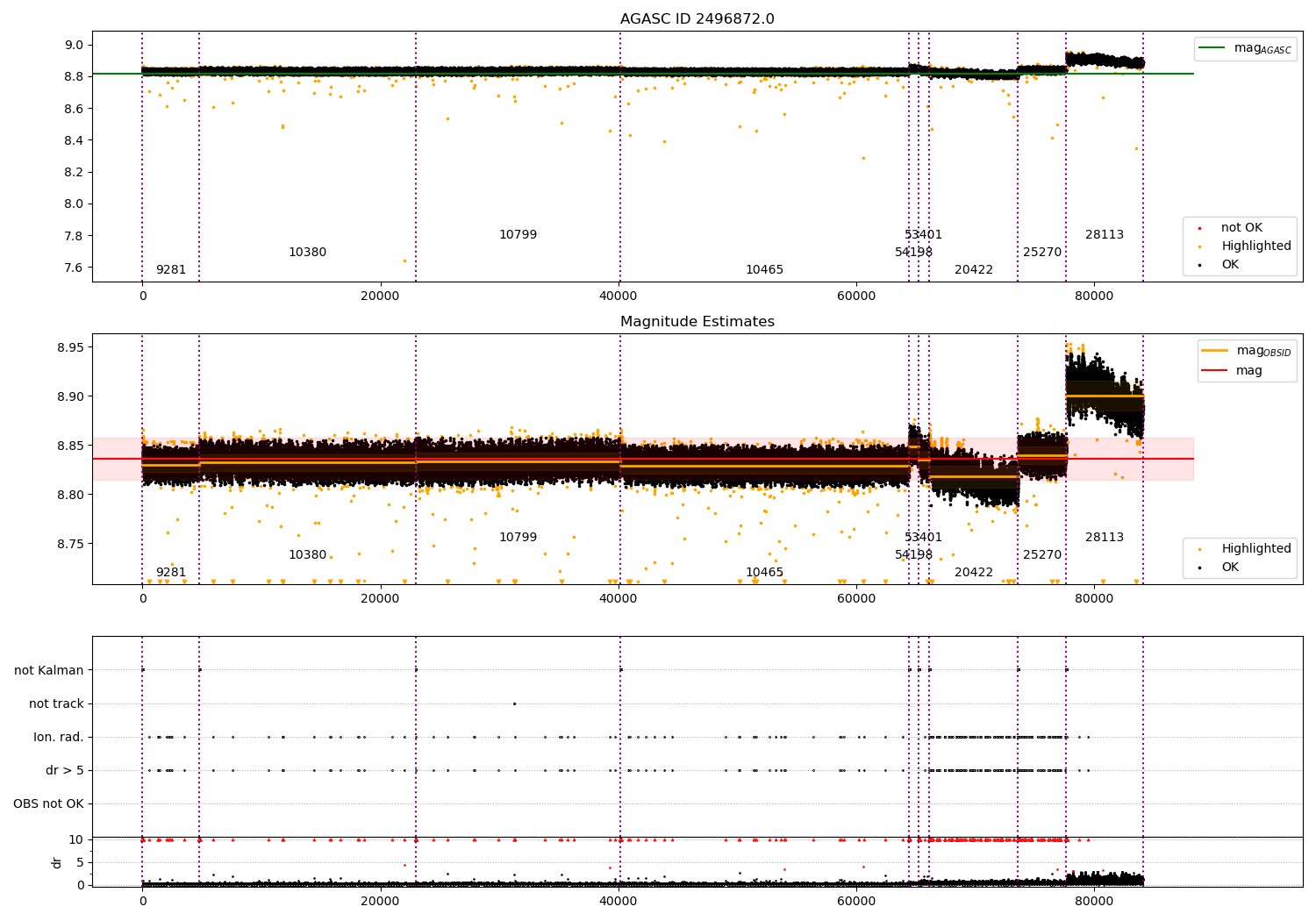Click y-tick 8.2 on top panel
The image size is (1316, 921).
pyautogui.click(x=74, y=172)
